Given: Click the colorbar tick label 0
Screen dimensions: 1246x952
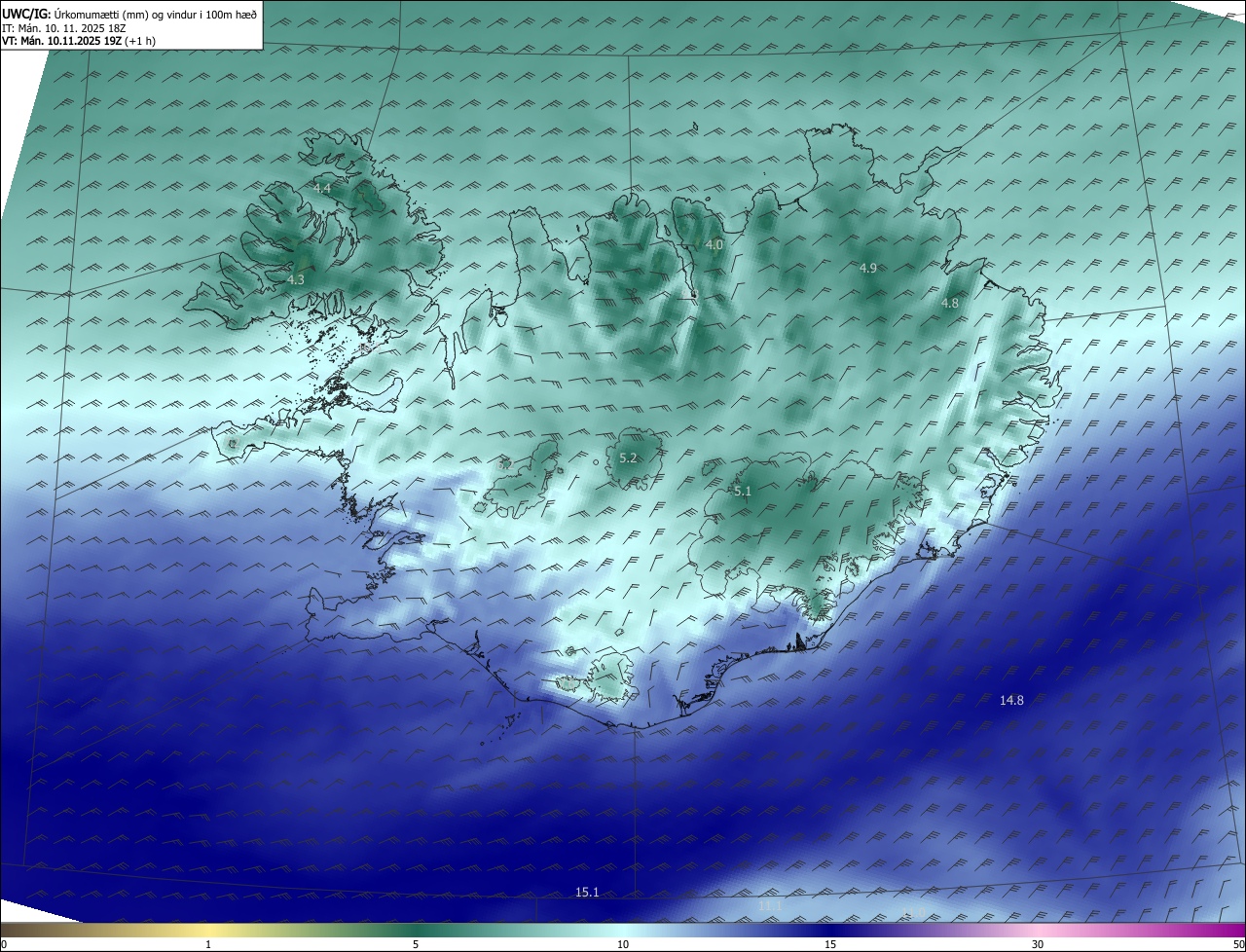Looking at the screenshot, I should (x=4, y=945).
